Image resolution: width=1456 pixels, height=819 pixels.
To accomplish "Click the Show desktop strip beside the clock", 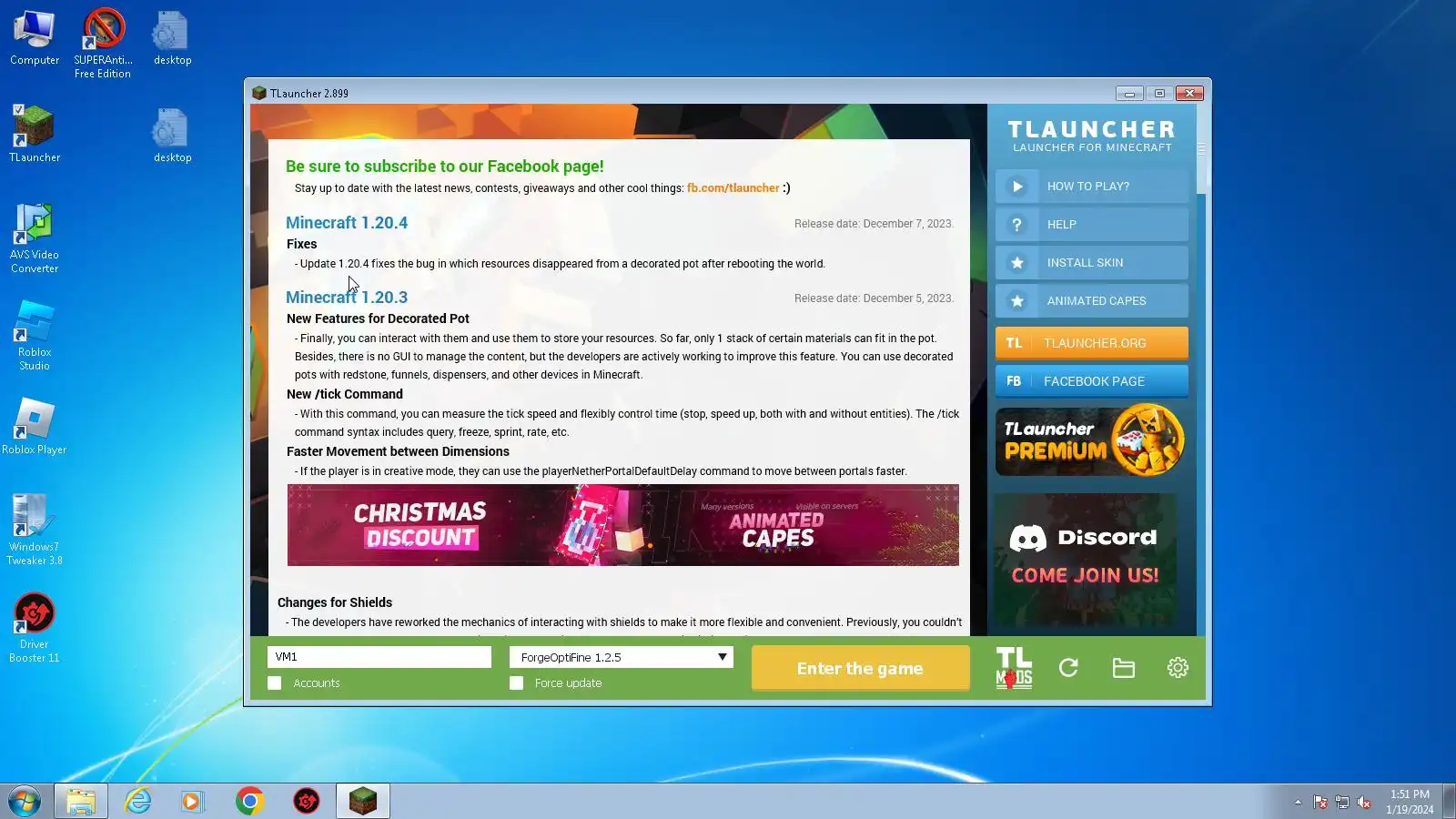I will [x=1449, y=802].
